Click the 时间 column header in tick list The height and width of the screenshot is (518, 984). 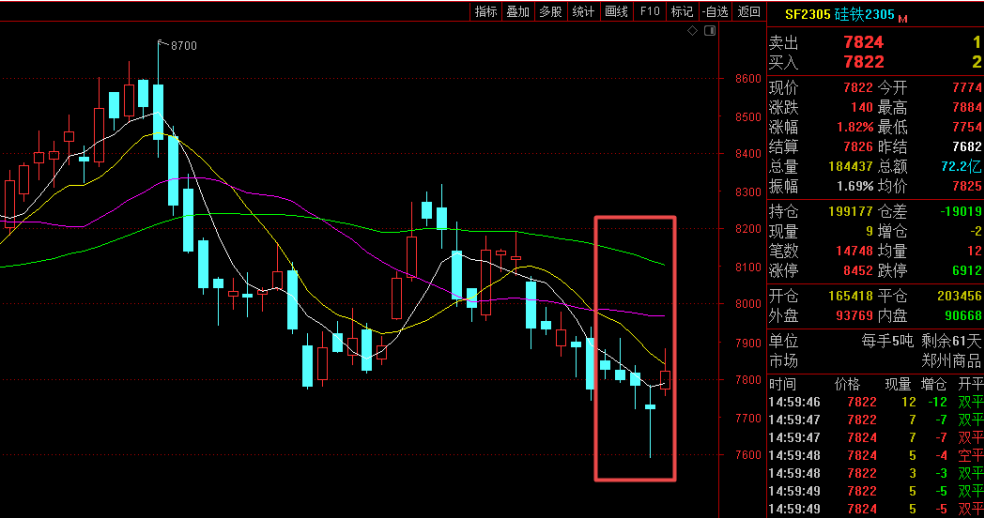[783, 384]
